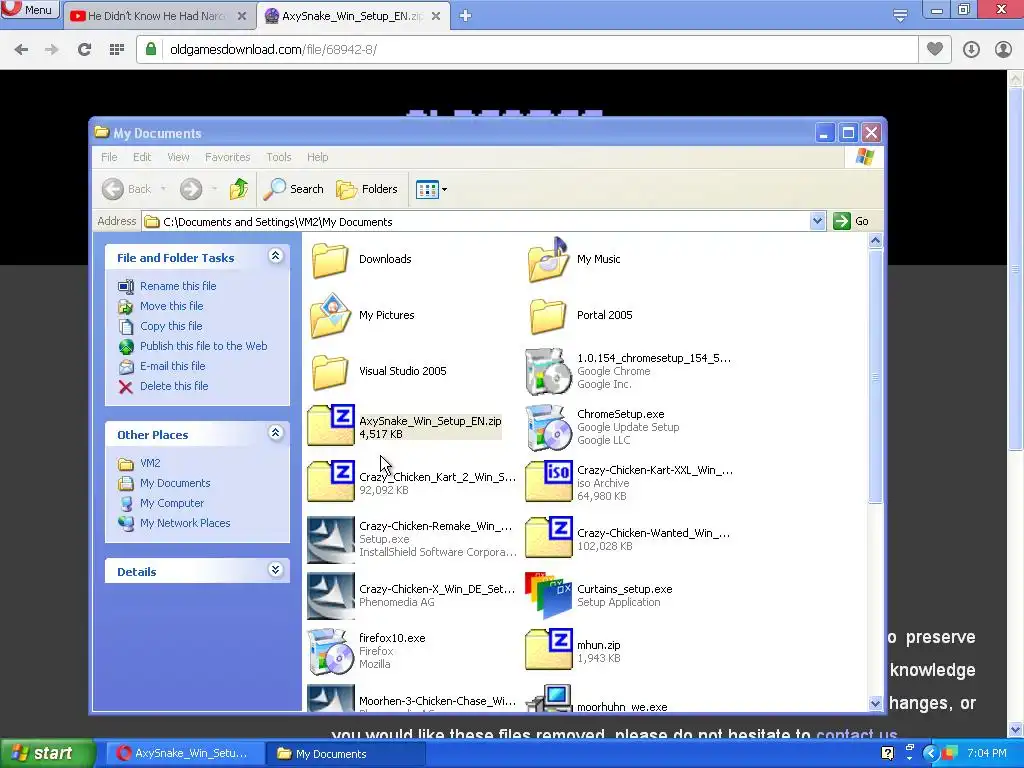Open the Tools menu
The image size is (1024, 768).
click(x=279, y=157)
